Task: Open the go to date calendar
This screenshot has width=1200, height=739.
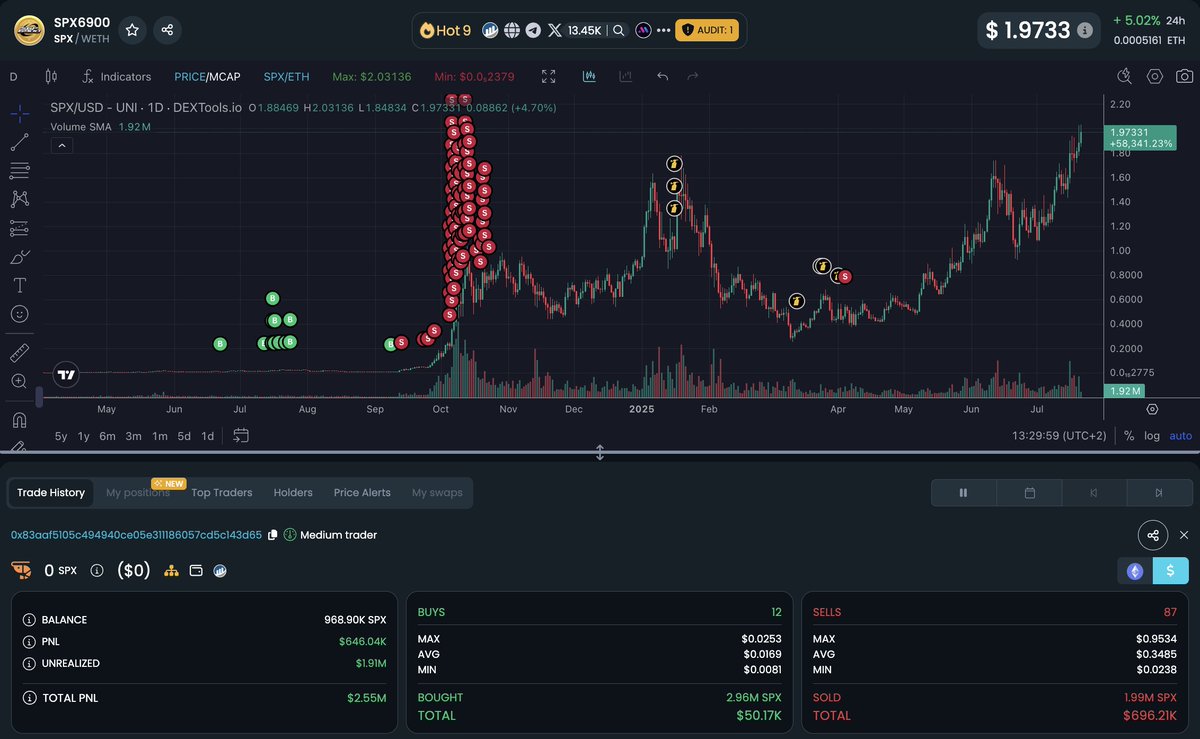Action: click(241, 435)
